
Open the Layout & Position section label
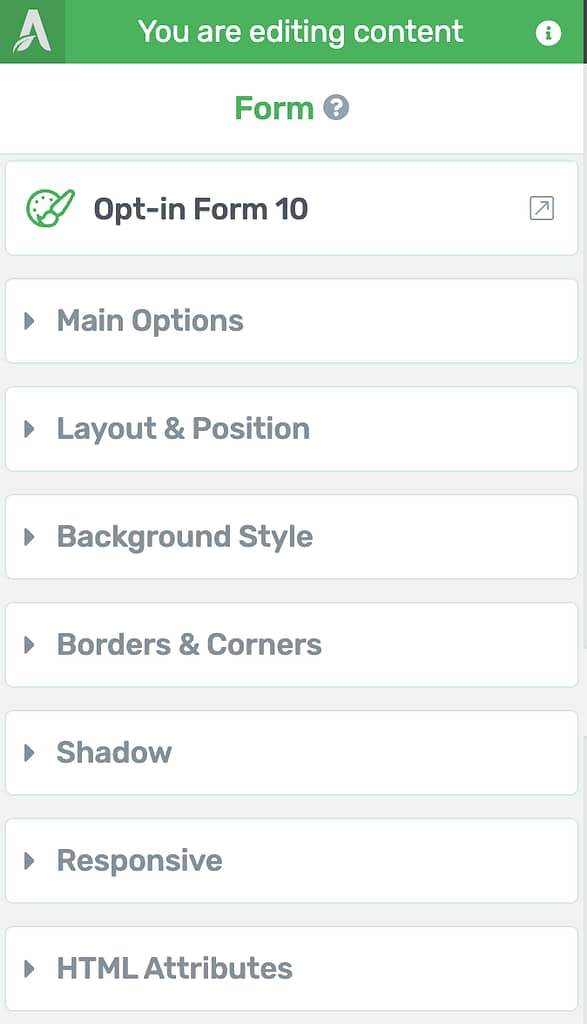point(183,429)
